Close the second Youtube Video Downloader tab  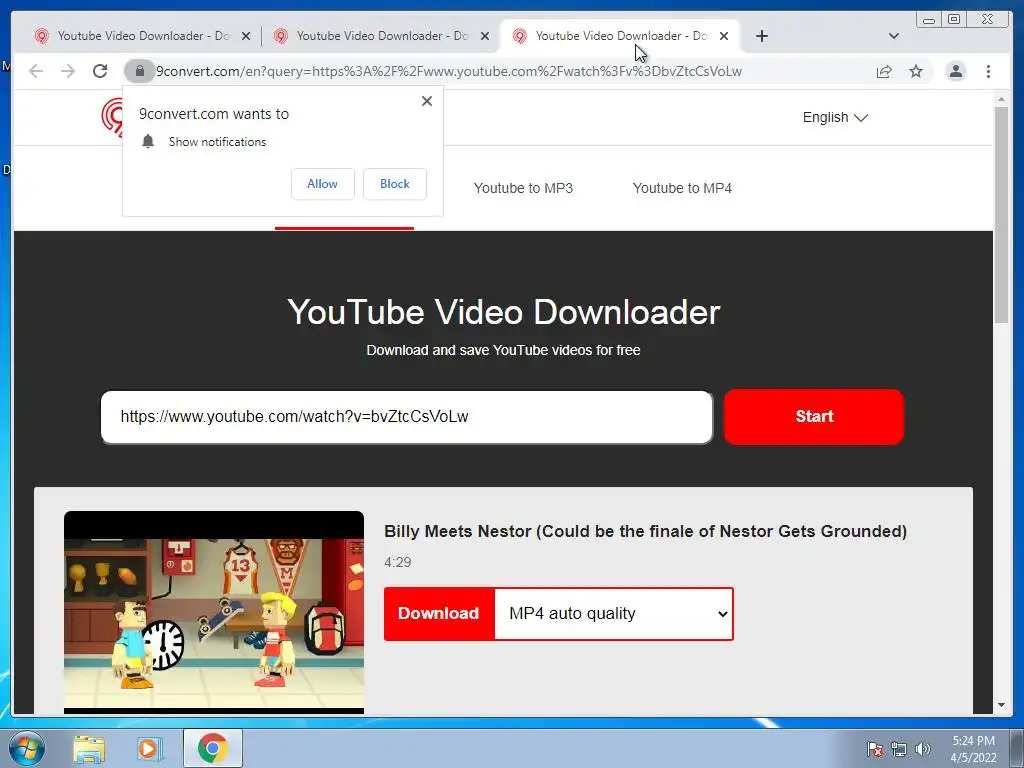pyautogui.click(x=485, y=37)
